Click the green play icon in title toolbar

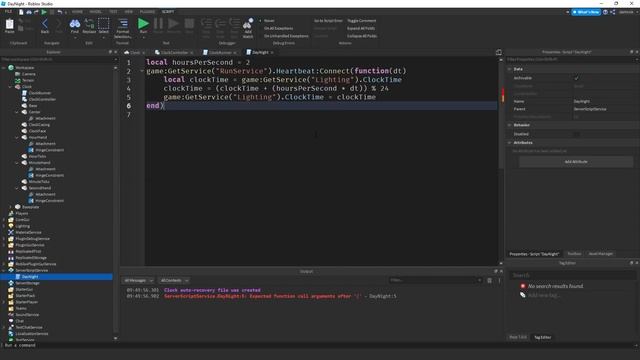click(44, 12)
